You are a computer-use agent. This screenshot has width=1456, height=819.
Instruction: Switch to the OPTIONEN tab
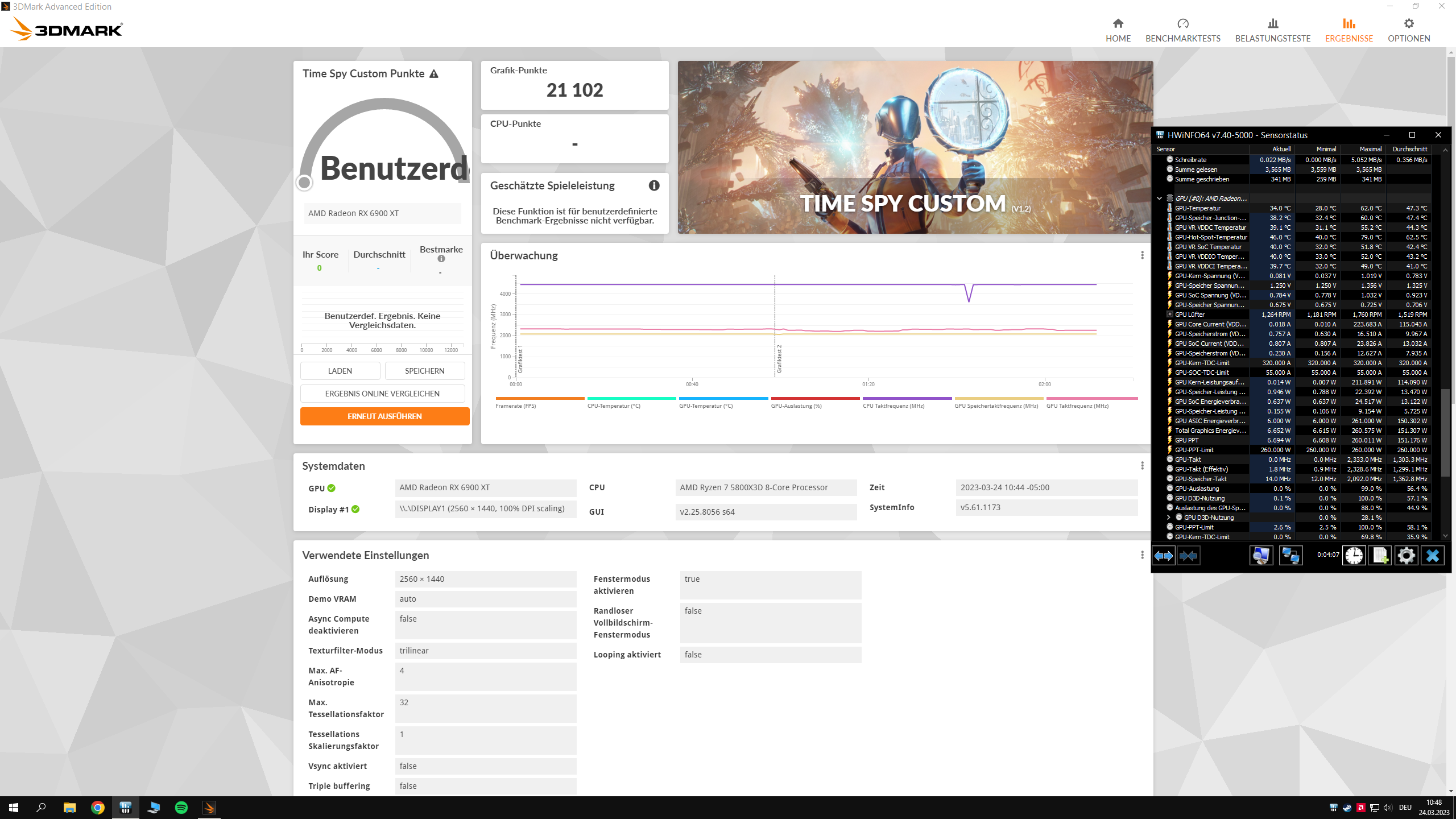click(1408, 30)
